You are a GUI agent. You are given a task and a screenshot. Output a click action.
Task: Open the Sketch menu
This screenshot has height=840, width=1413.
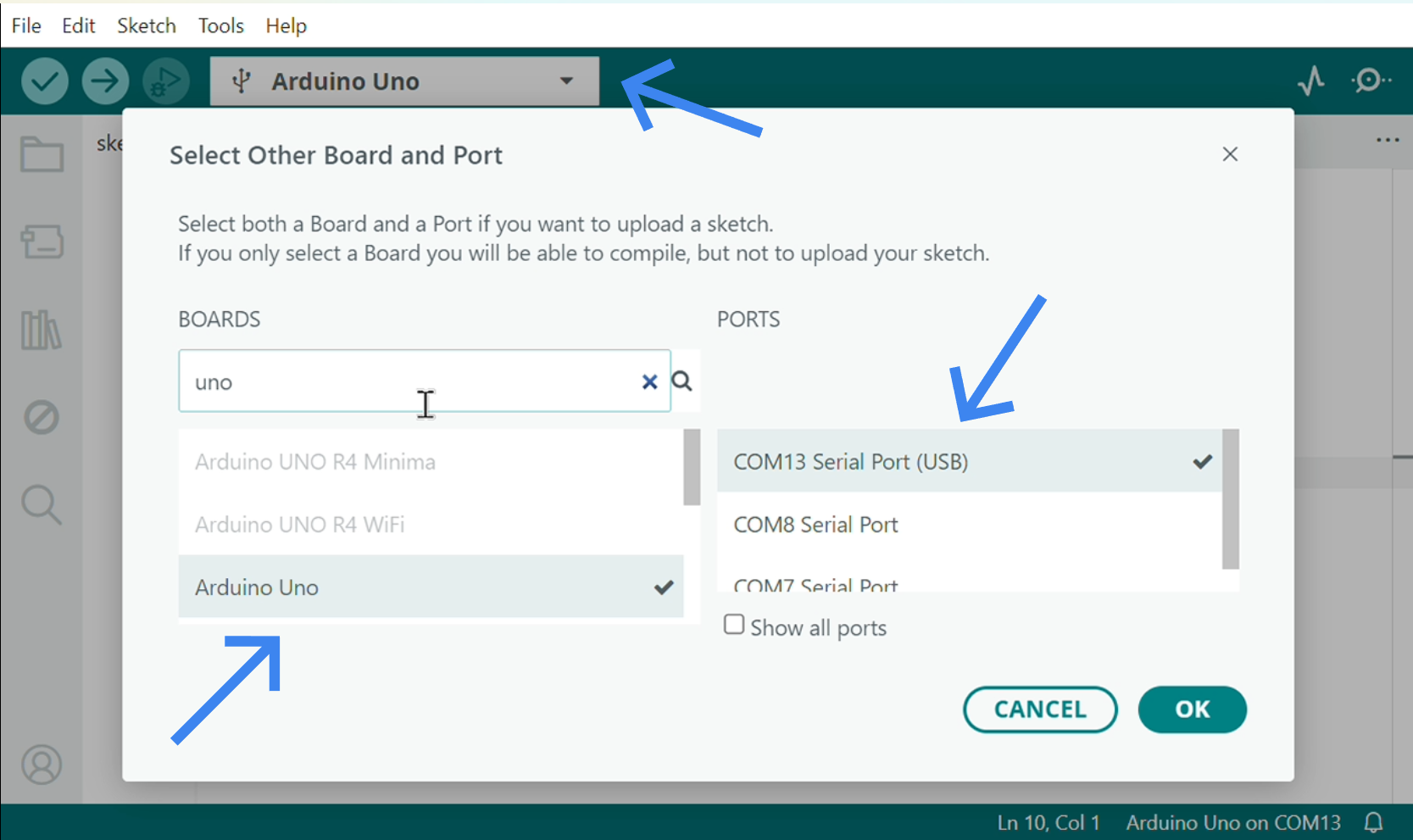147,25
